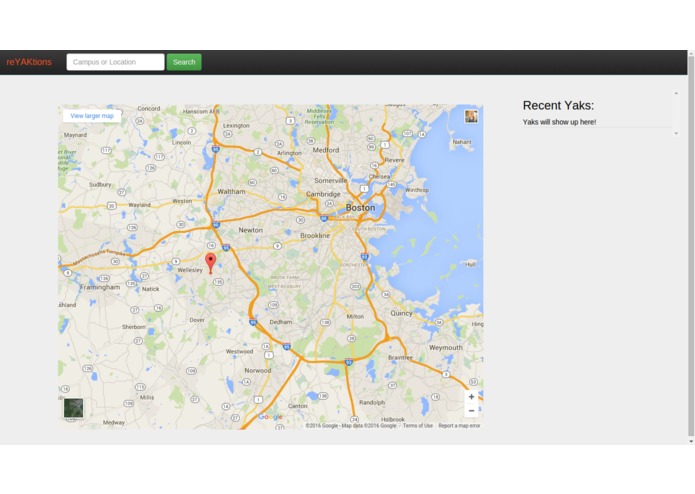Click the Natick label on the map
This screenshot has width=695, height=494.
150,289
